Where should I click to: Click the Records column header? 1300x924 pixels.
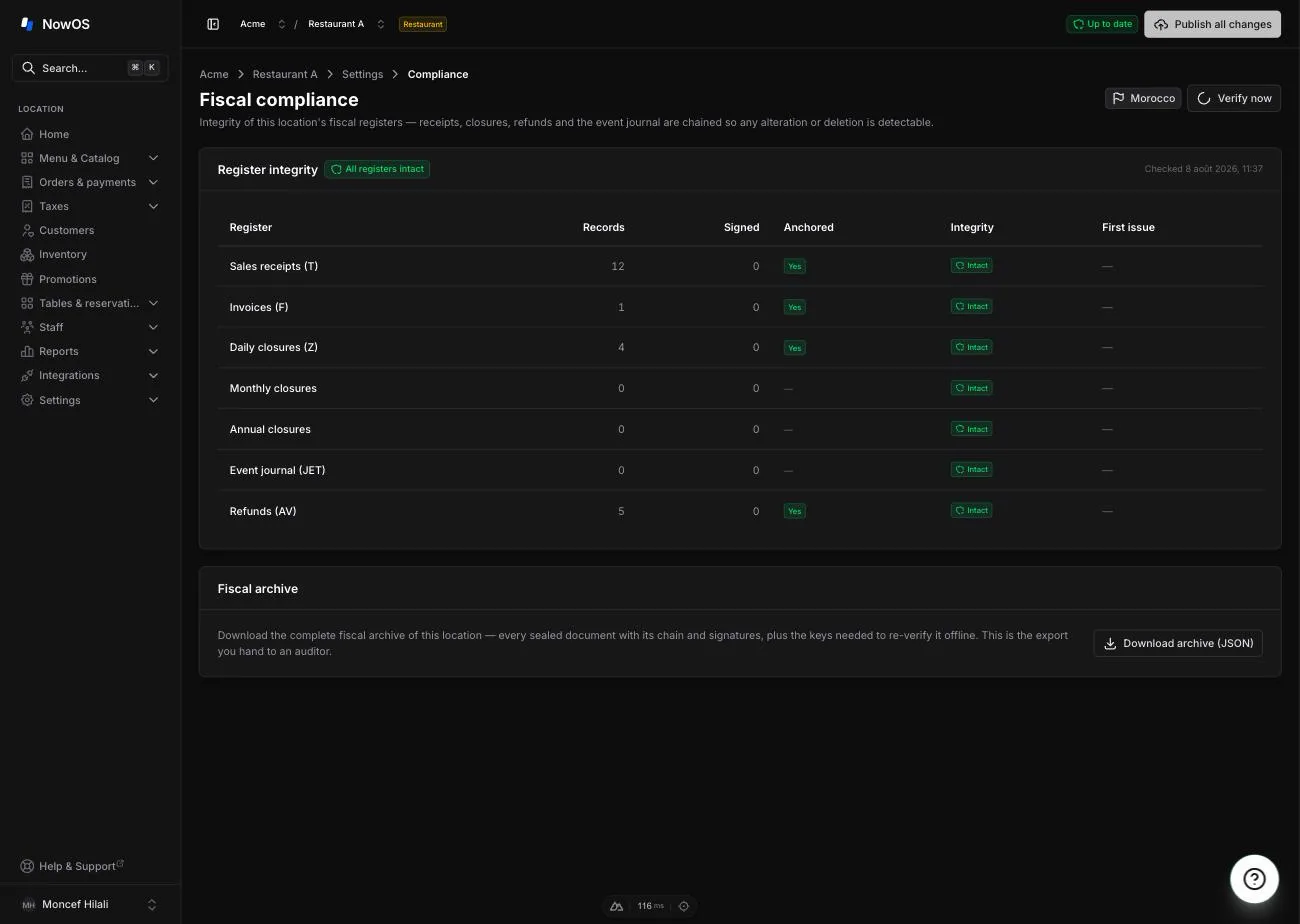click(x=604, y=227)
